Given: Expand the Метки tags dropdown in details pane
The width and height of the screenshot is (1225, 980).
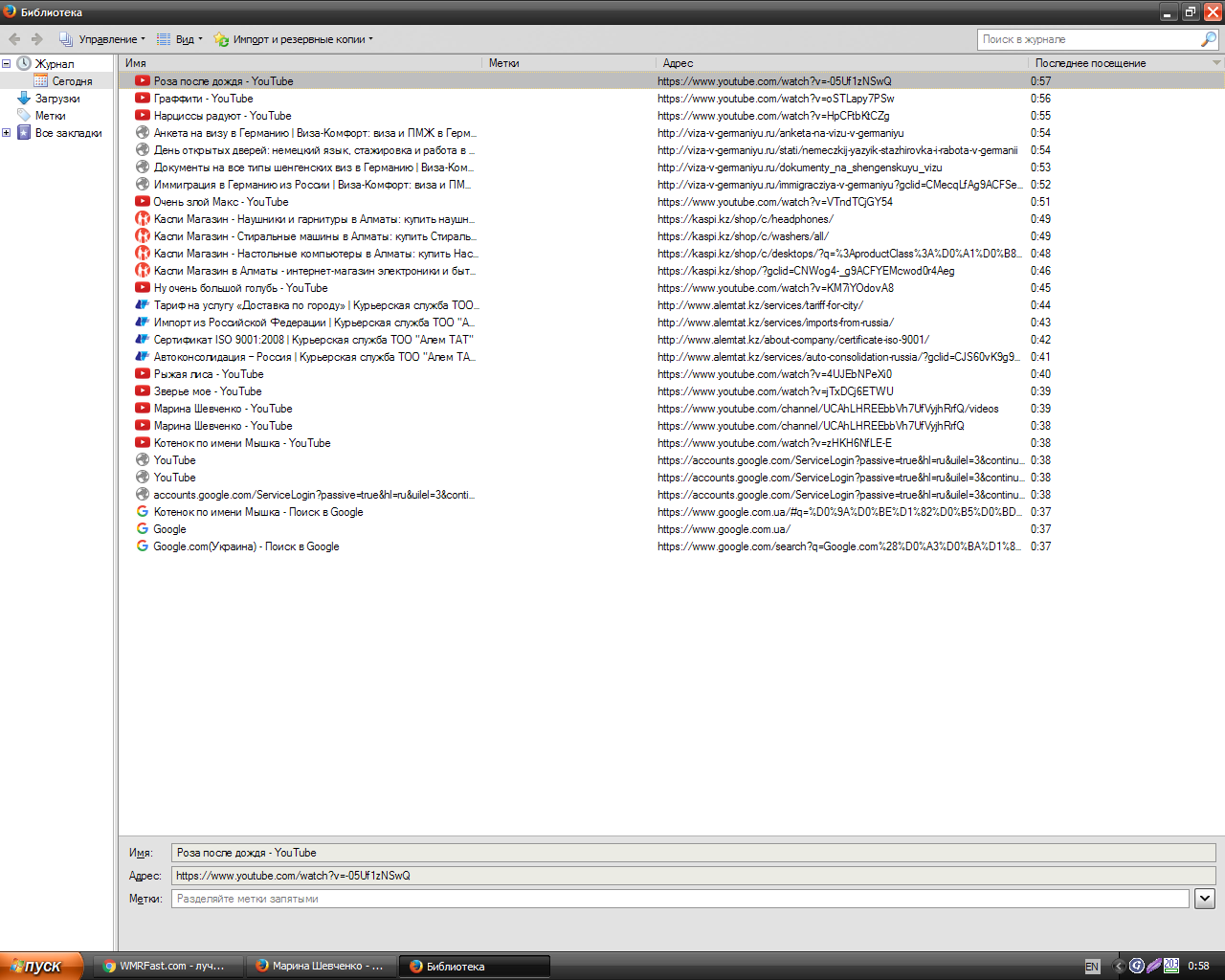Looking at the screenshot, I should (1205, 899).
